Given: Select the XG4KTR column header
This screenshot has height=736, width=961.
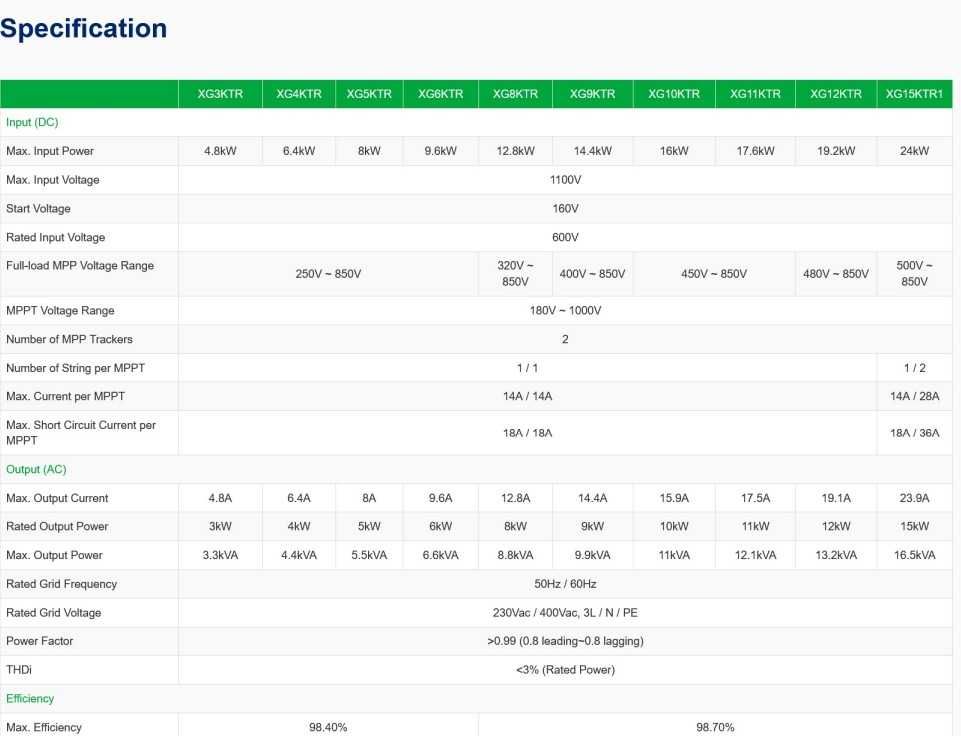Looking at the screenshot, I should (x=298, y=94).
